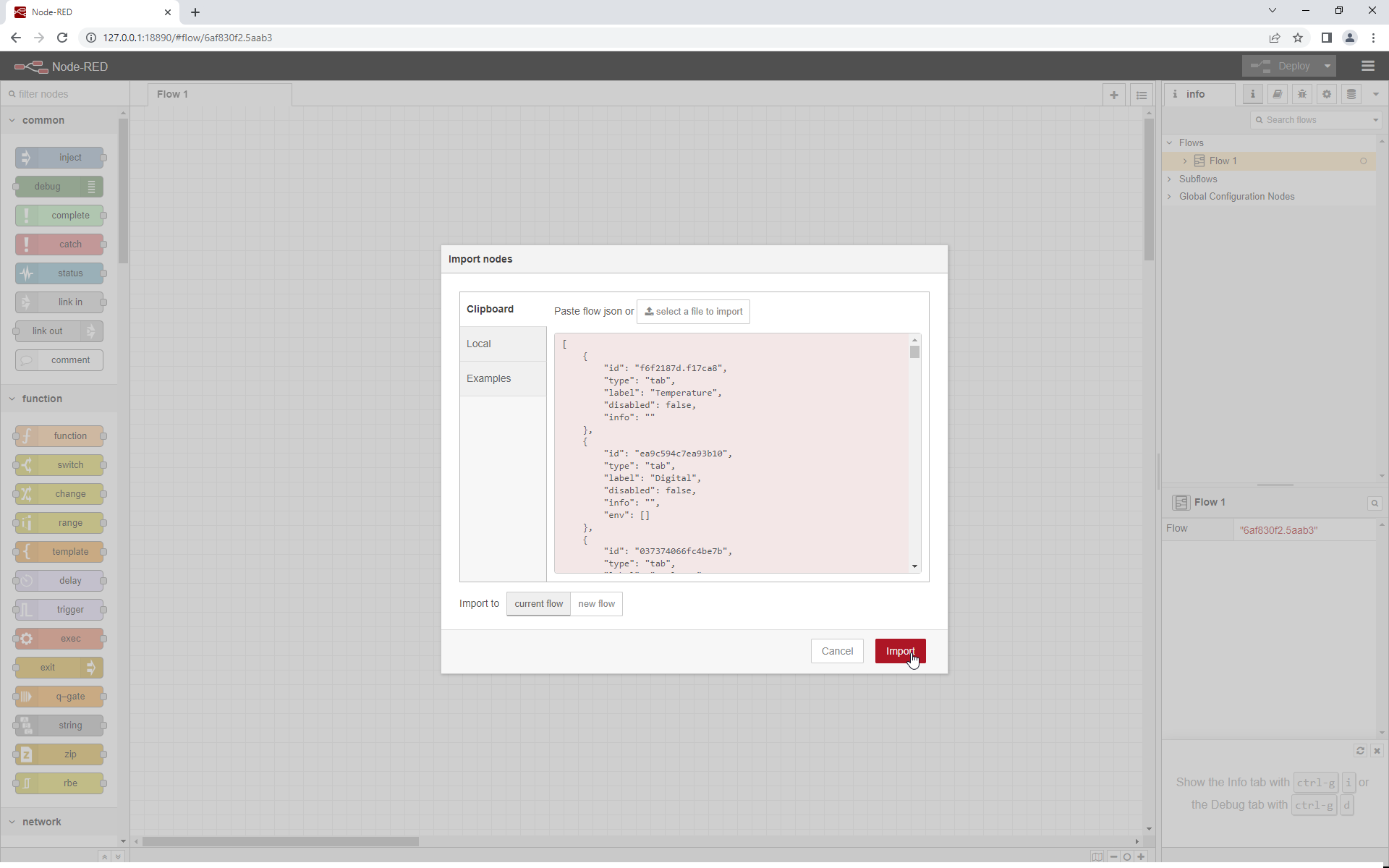The width and height of the screenshot is (1389, 868).
Task: Select the trigger node in palette
Action: pyautogui.click(x=59, y=610)
